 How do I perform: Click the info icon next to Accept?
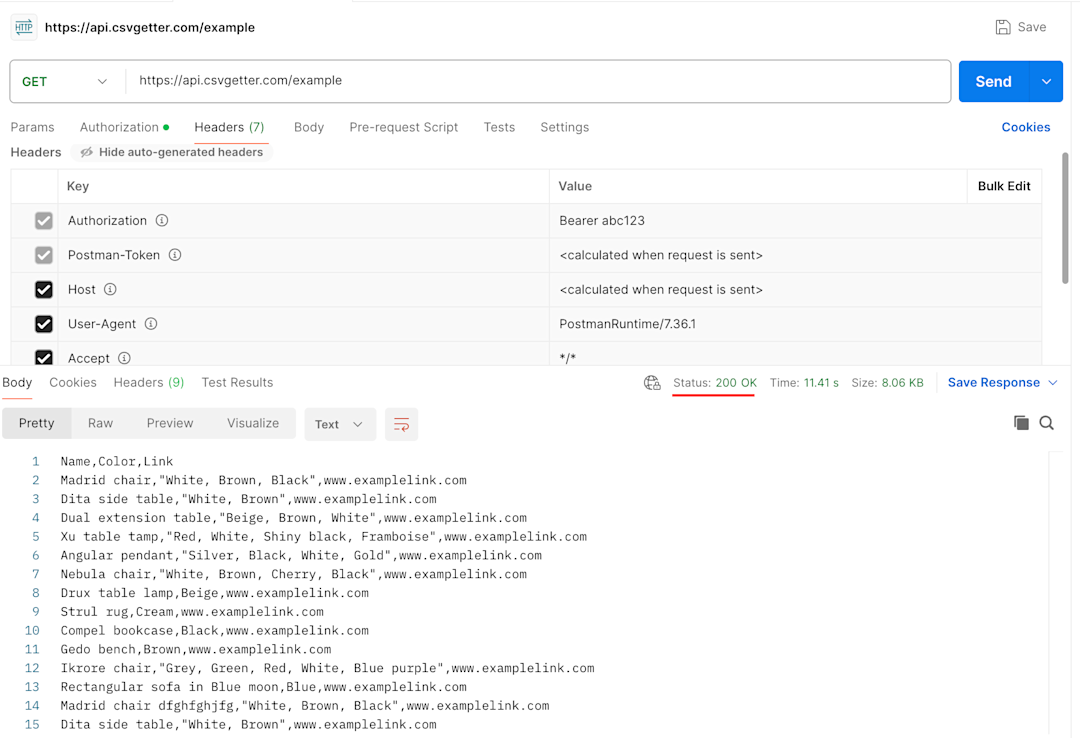coord(124,358)
